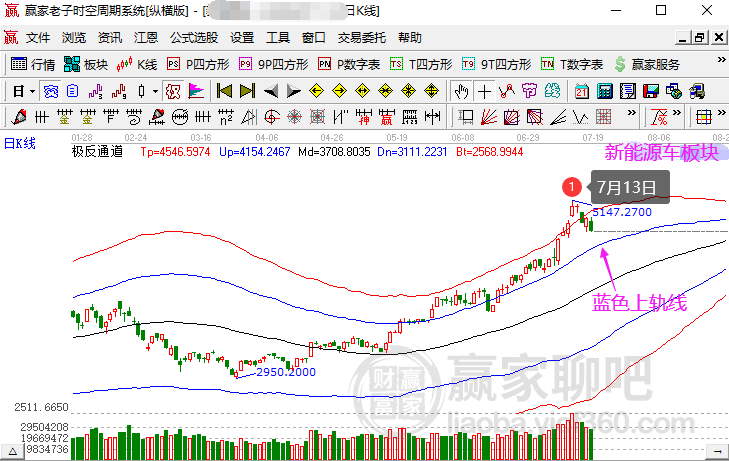Image resolution: width=729 pixels, height=461 pixels.
Task: Toggle the blue knot chart mode button
Action: pyautogui.click(x=51, y=91)
